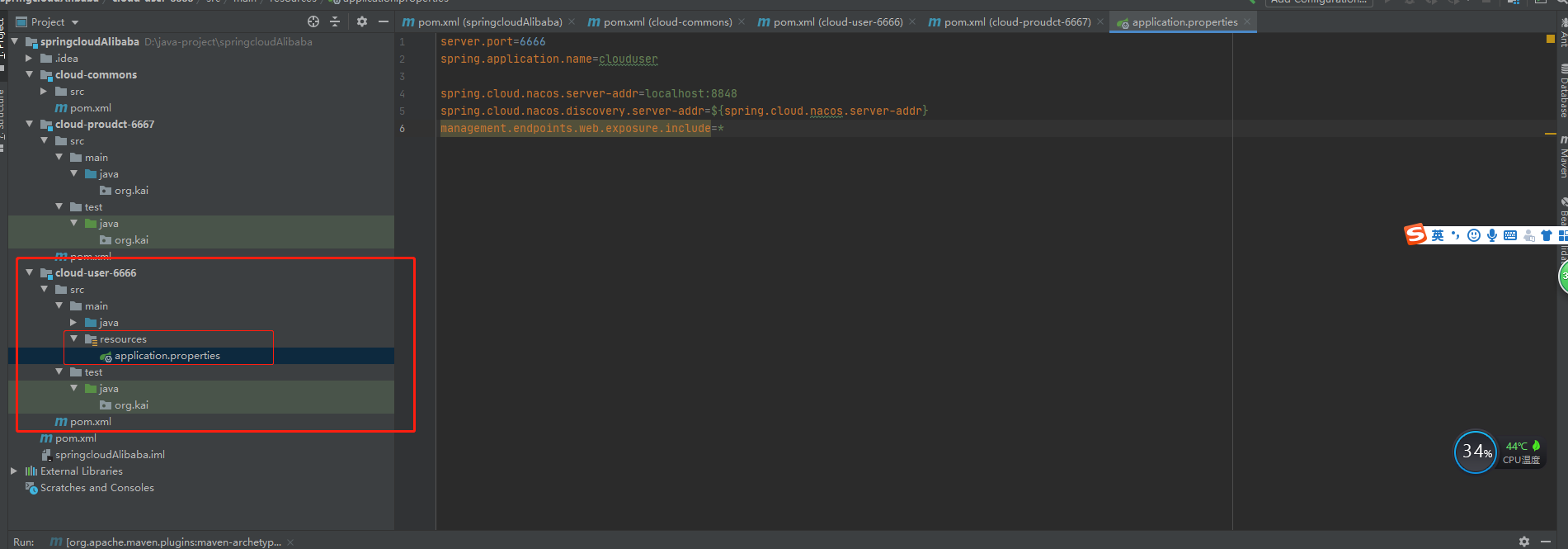Image resolution: width=1568 pixels, height=549 pixels.
Task: Click the Scratches and Consoles icon
Action: [x=31, y=488]
